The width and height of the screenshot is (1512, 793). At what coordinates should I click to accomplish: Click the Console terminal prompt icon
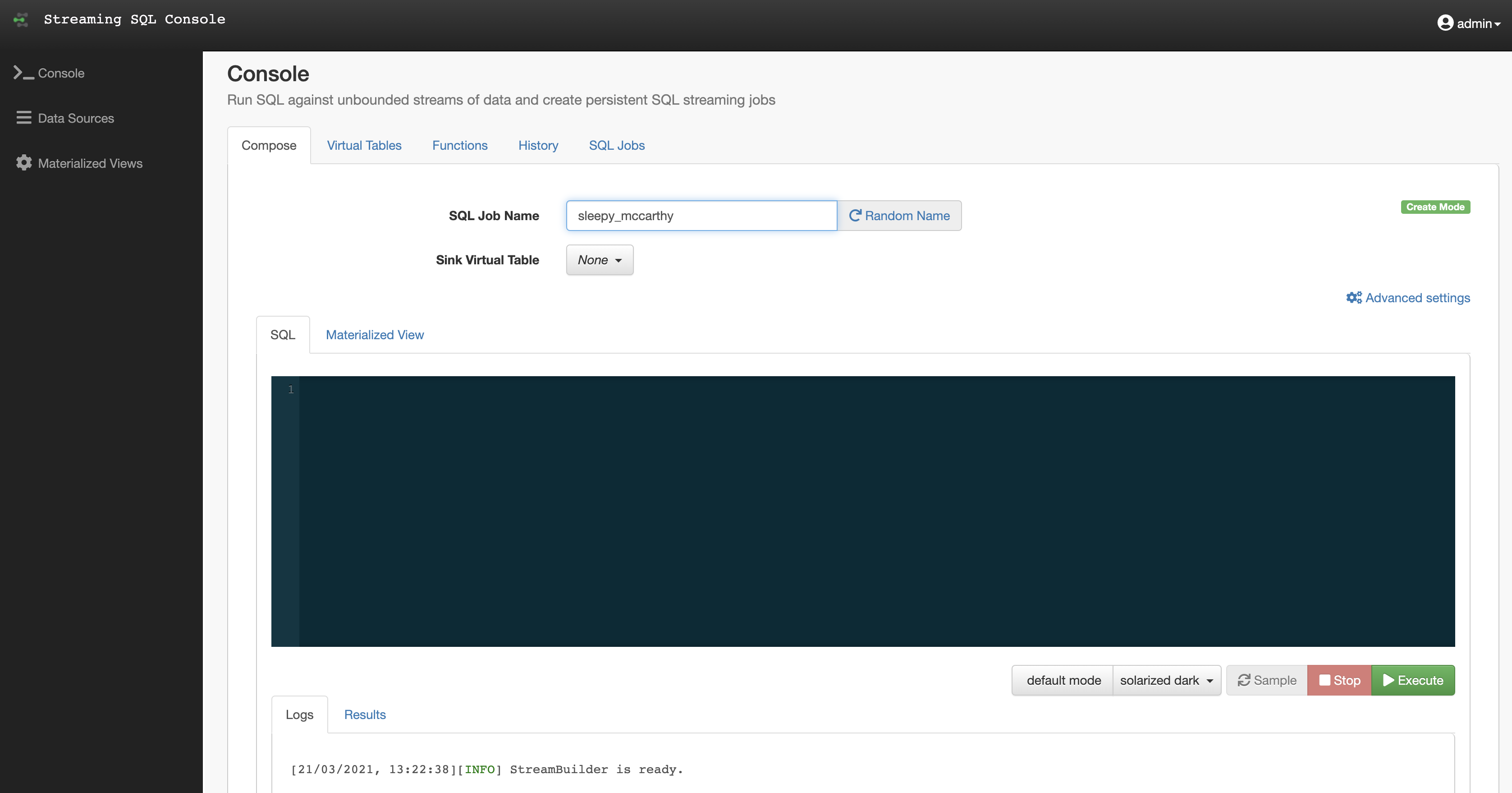pyautogui.click(x=23, y=73)
